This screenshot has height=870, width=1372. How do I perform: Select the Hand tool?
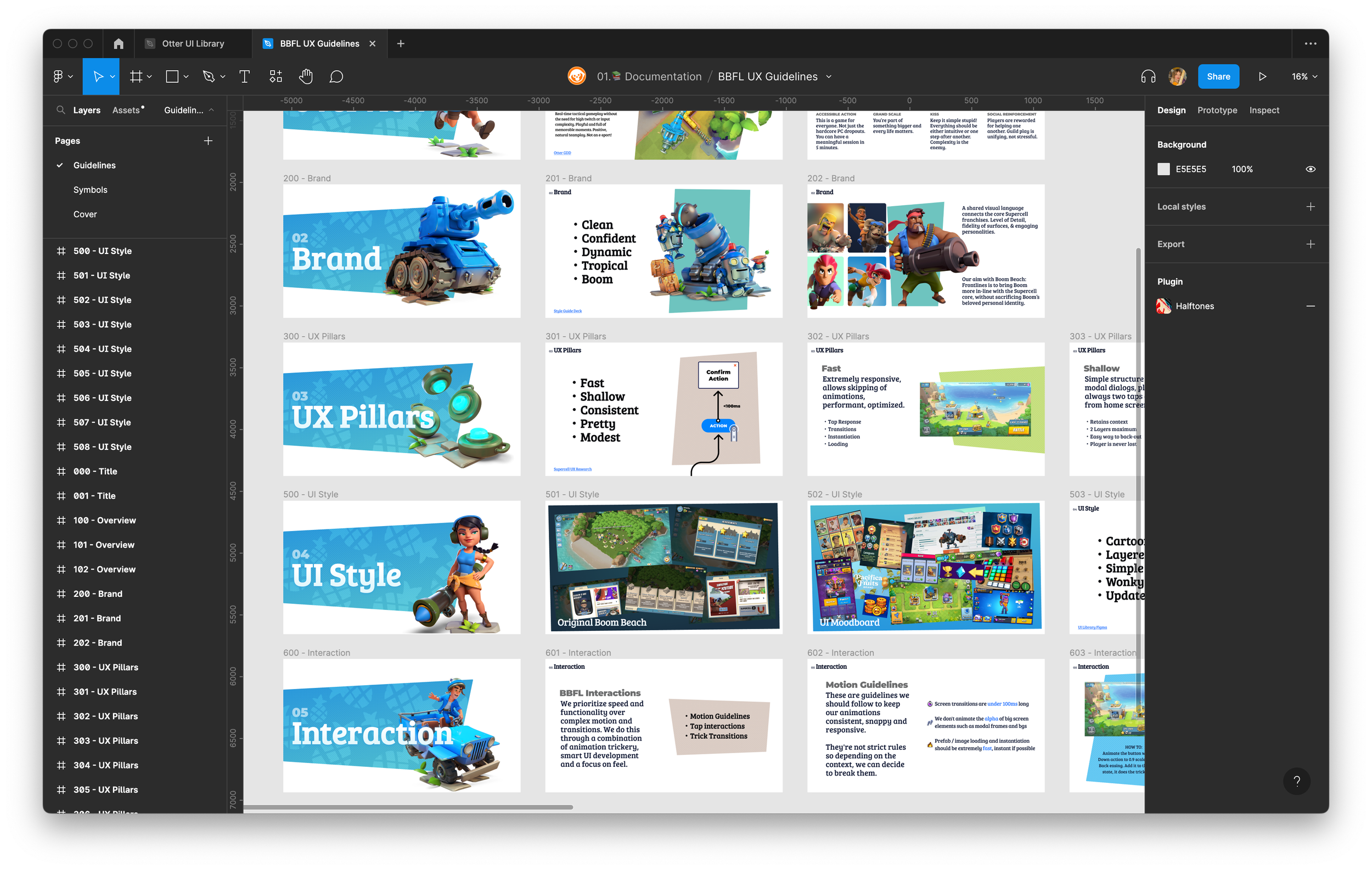306,76
